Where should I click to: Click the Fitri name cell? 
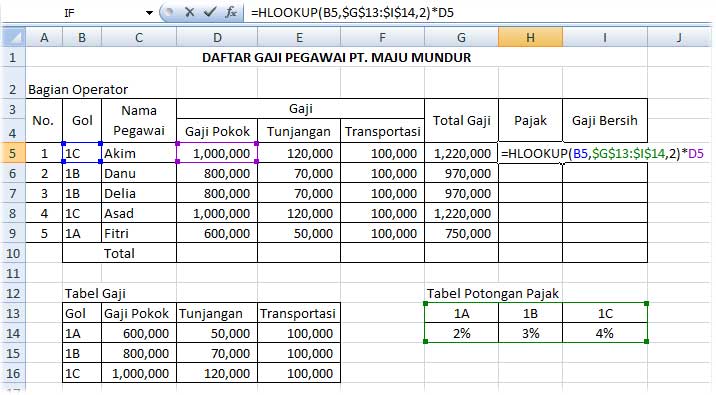click(x=139, y=233)
